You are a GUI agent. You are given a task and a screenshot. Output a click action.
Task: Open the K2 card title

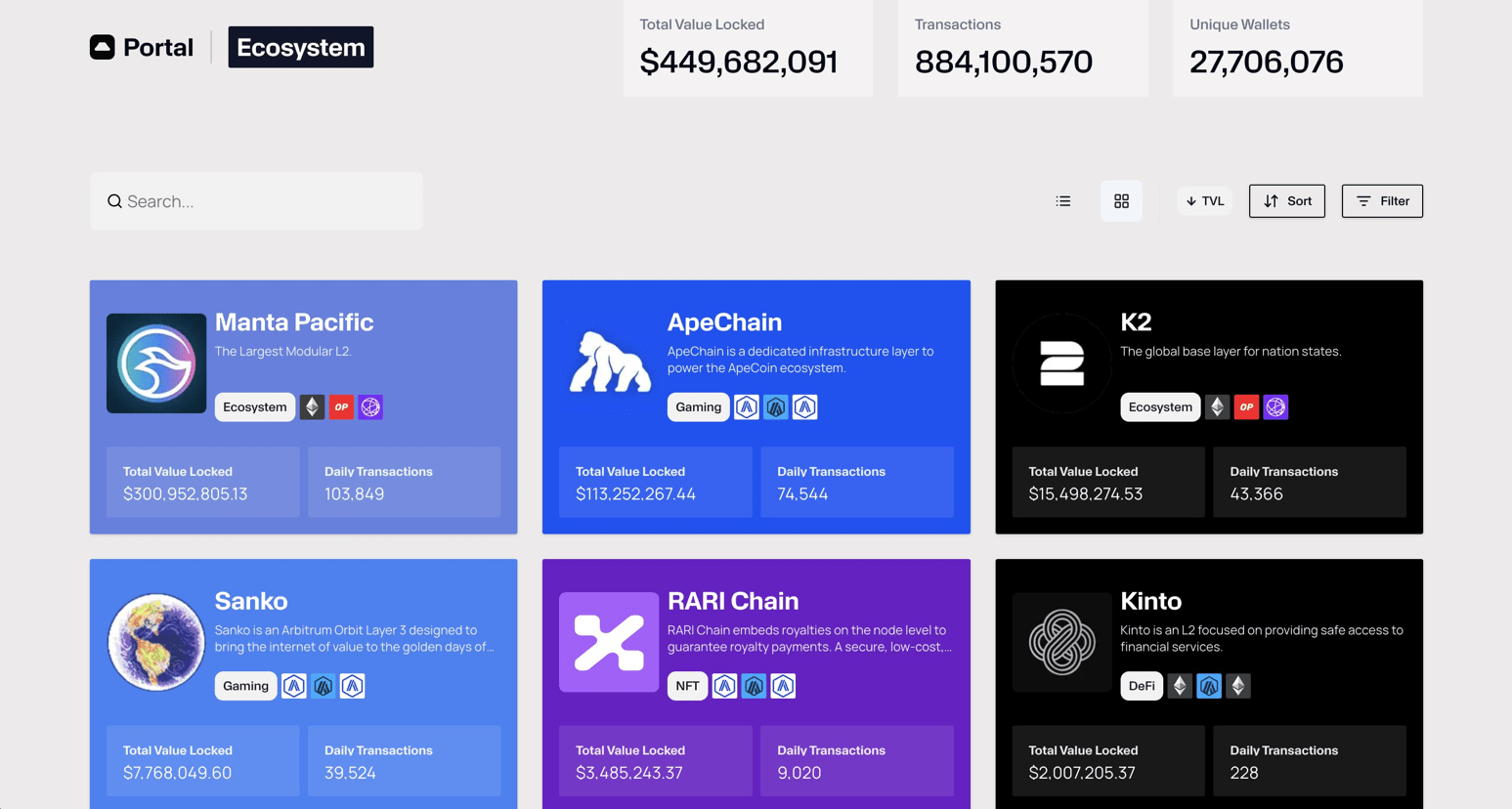(1136, 321)
